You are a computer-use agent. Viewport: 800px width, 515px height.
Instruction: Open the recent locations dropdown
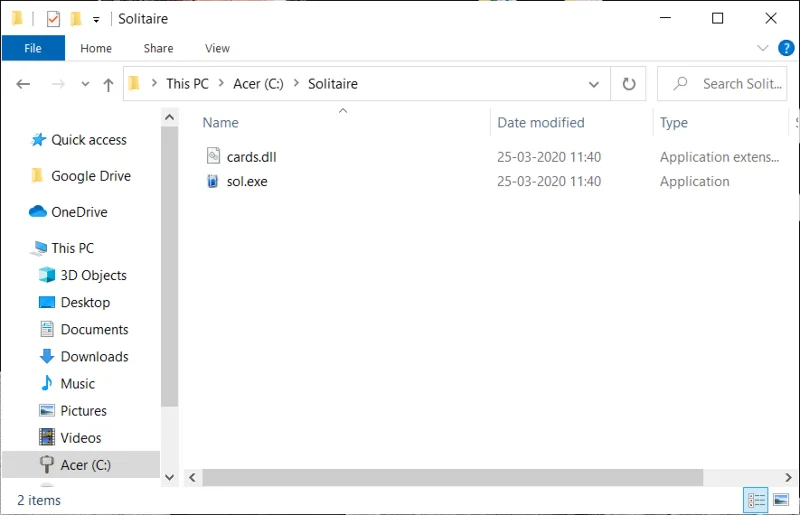pos(85,84)
